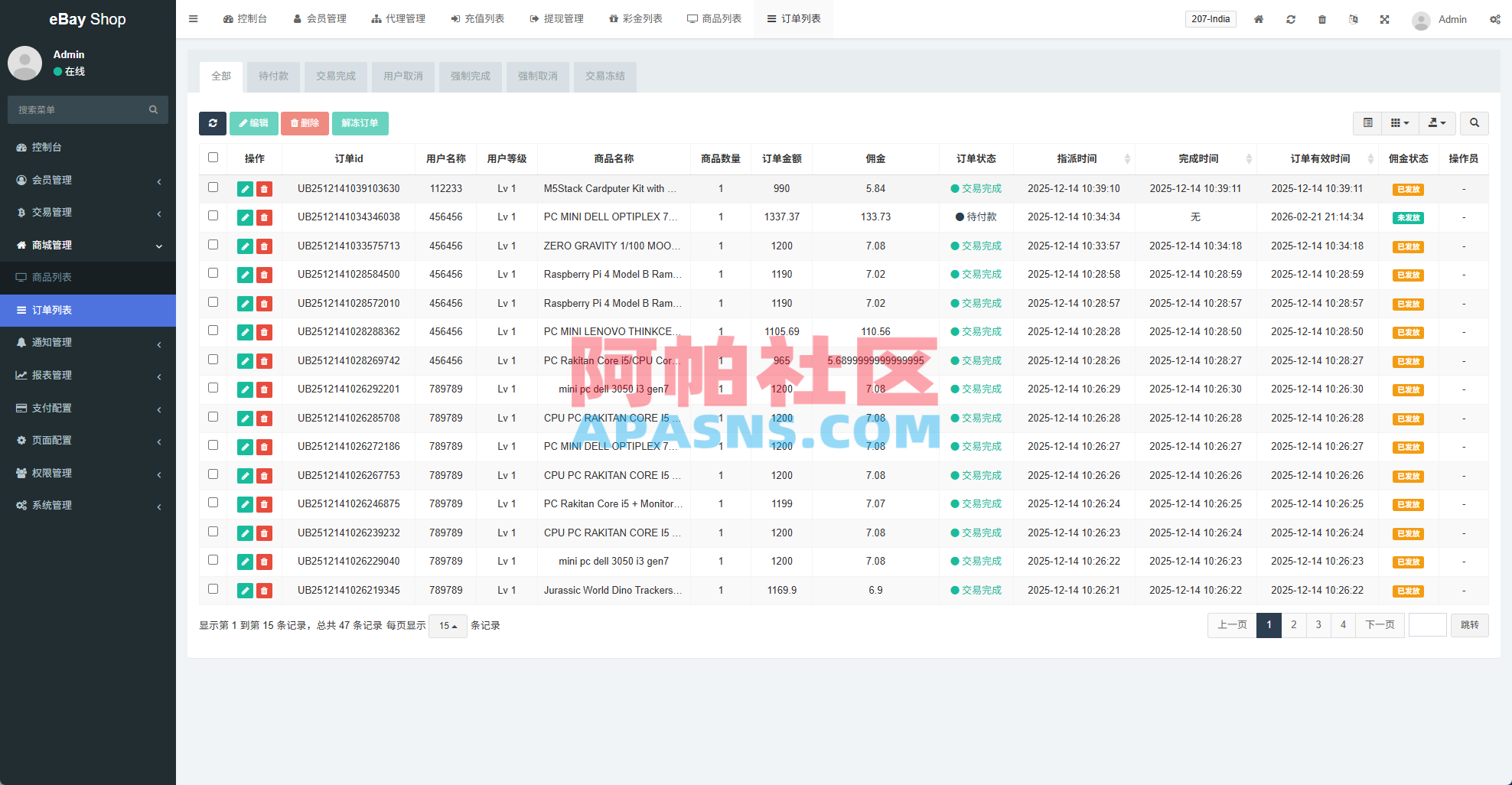Viewport: 1512px width, 785px height.
Task: Focus the page-number jump input field
Action: pyautogui.click(x=1428, y=625)
